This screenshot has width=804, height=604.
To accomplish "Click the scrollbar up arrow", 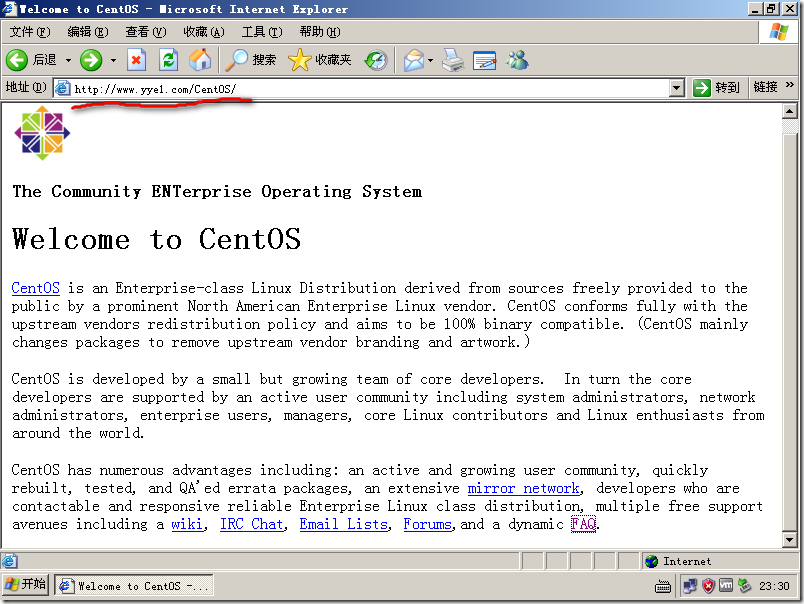I will click(x=790, y=111).
